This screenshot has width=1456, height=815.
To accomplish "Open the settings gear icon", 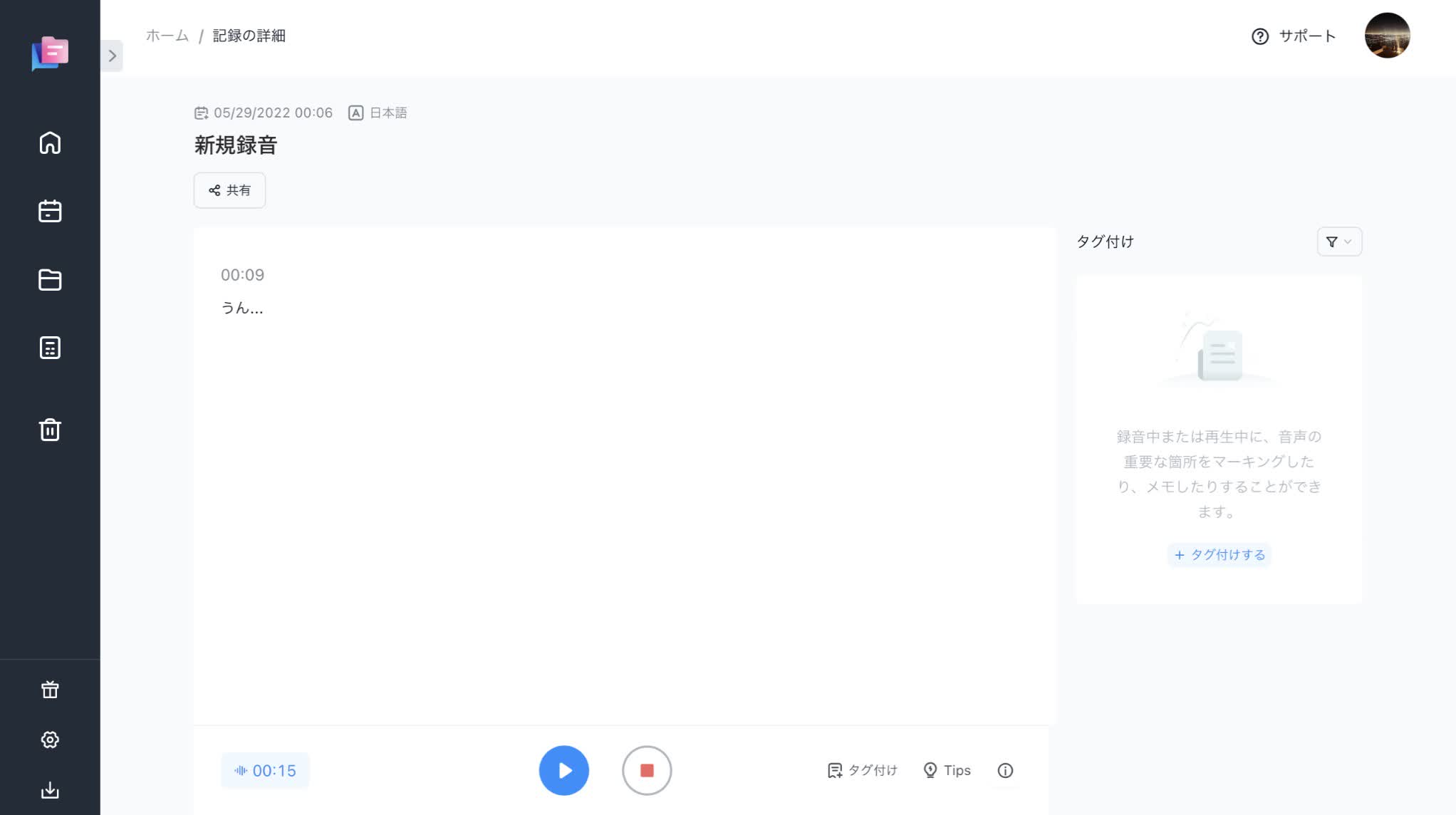I will pyautogui.click(x=50, y=739).
